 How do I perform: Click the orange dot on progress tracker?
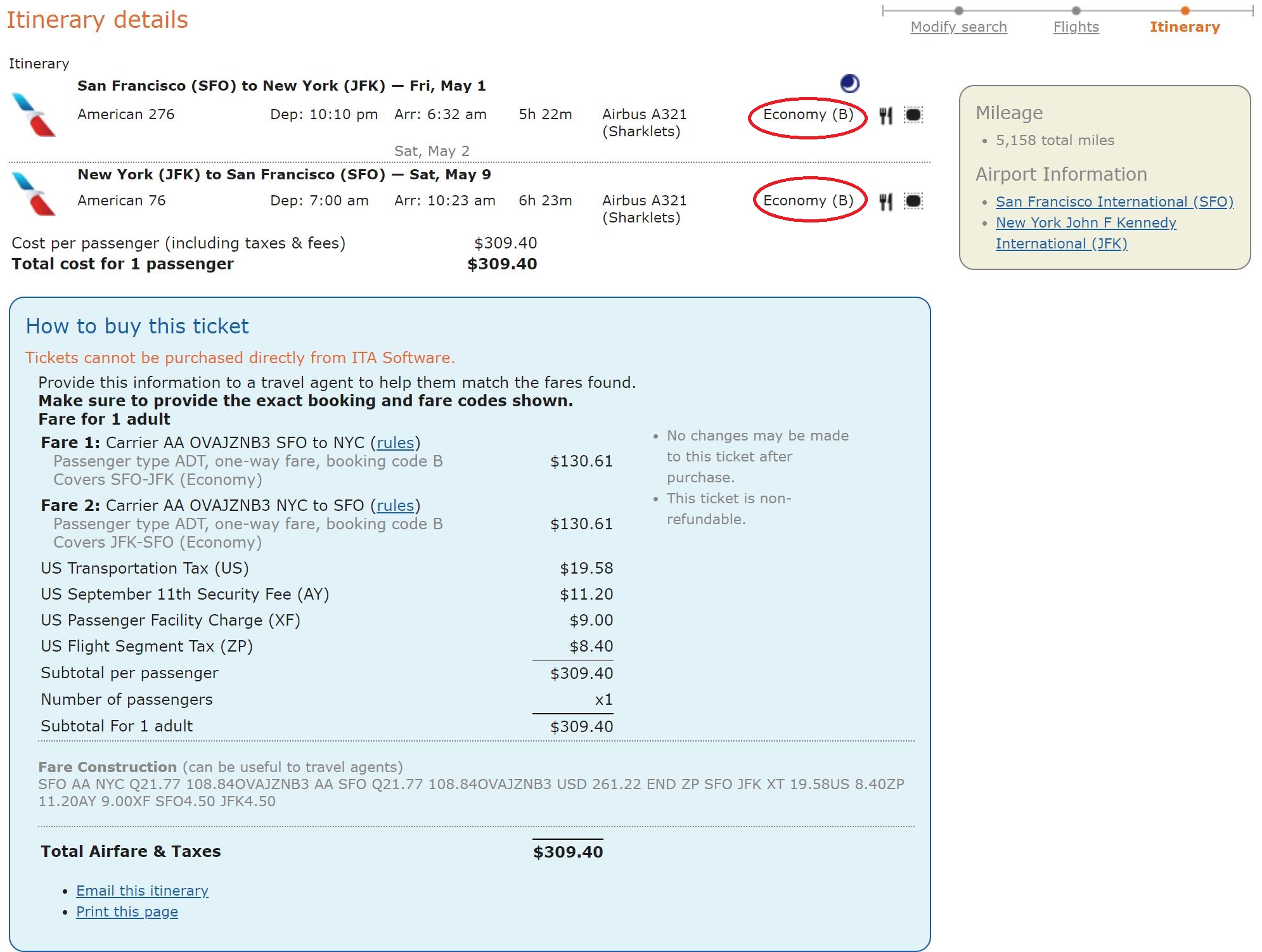[x=1185, y=10]
